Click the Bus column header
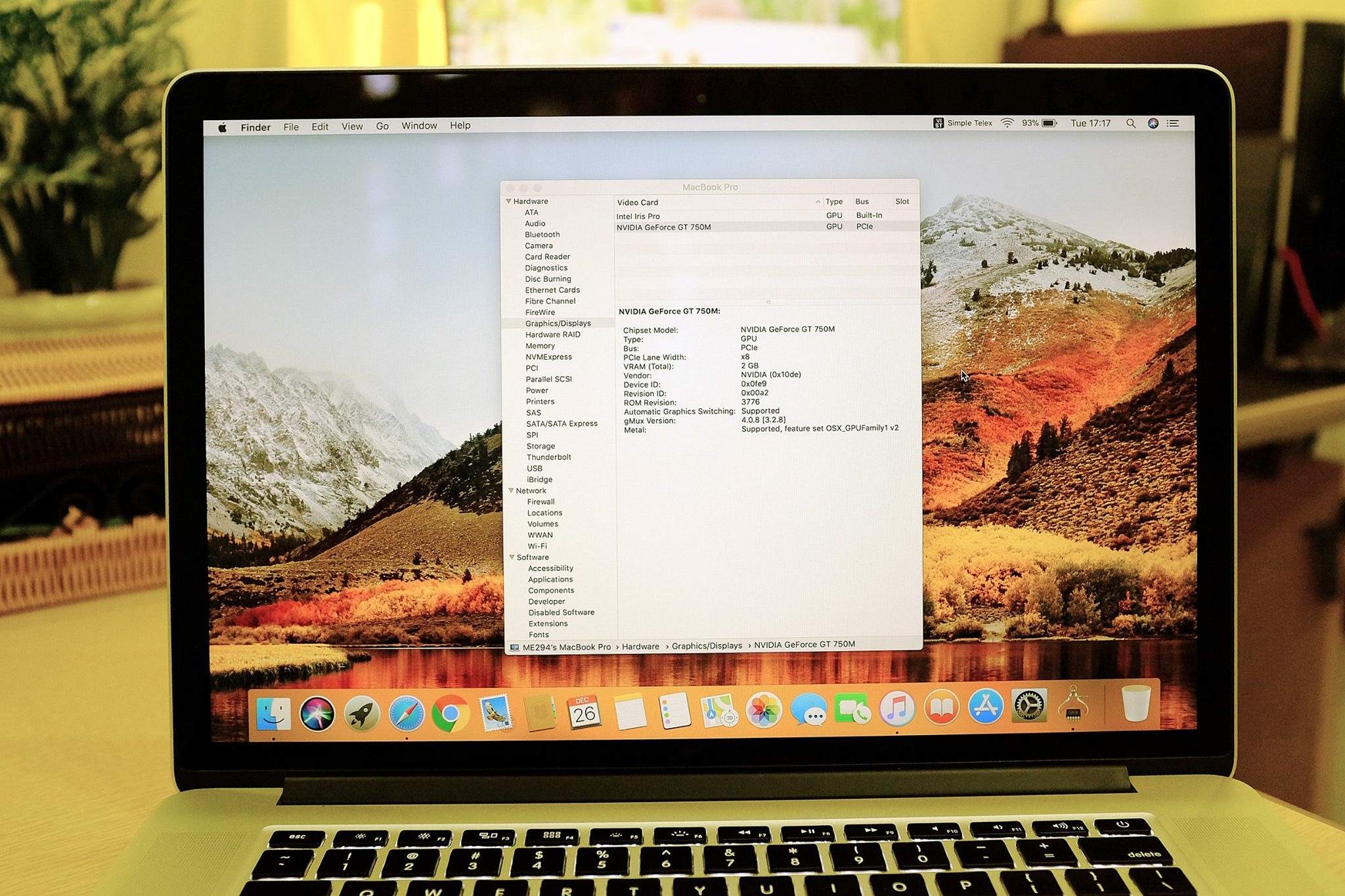Screen dimensions: 1345x896 click(862, 202)
